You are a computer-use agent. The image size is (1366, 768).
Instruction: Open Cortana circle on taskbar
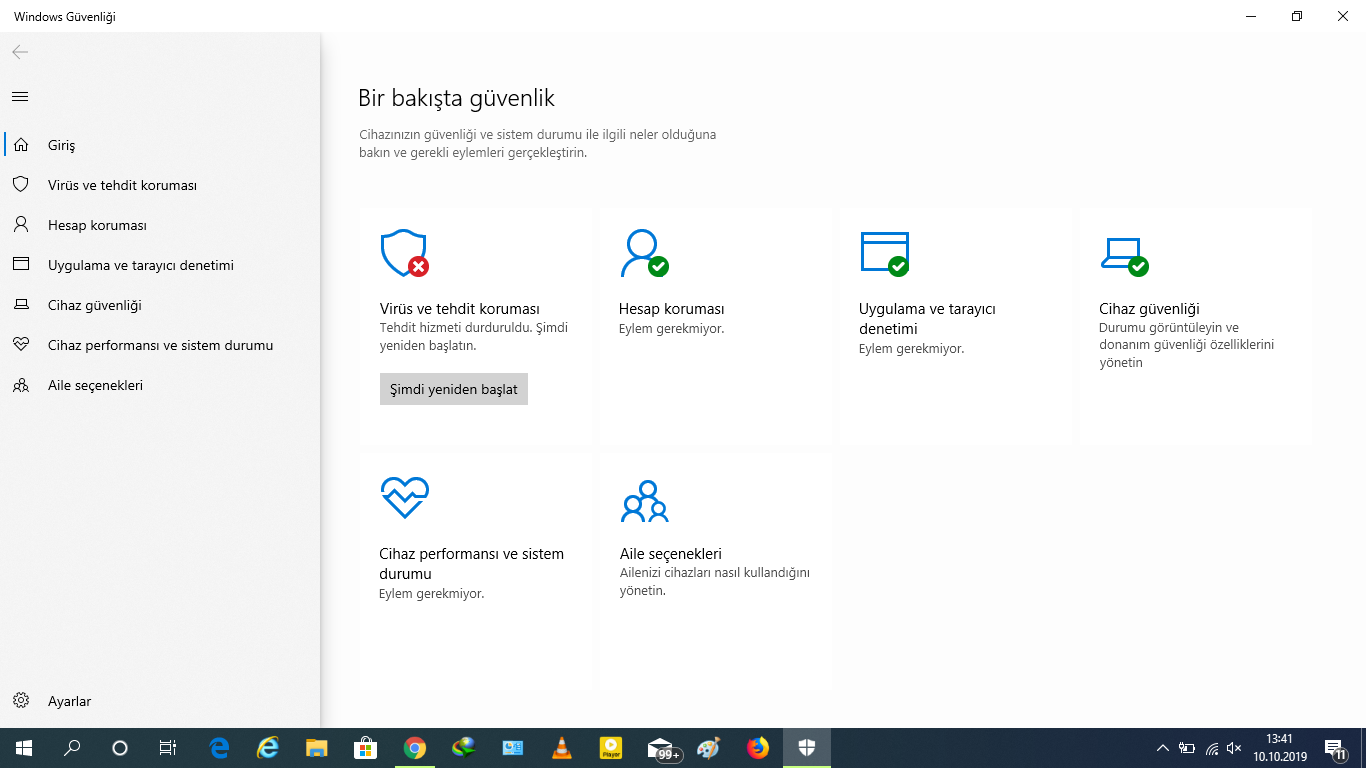click(120, 748)
